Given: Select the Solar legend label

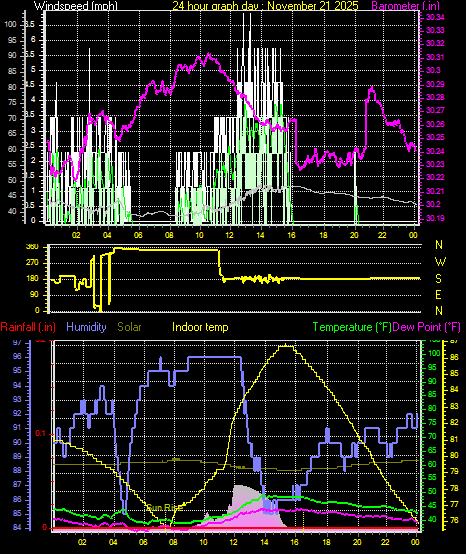Looking at the screenshot, I should coord(129,327).
